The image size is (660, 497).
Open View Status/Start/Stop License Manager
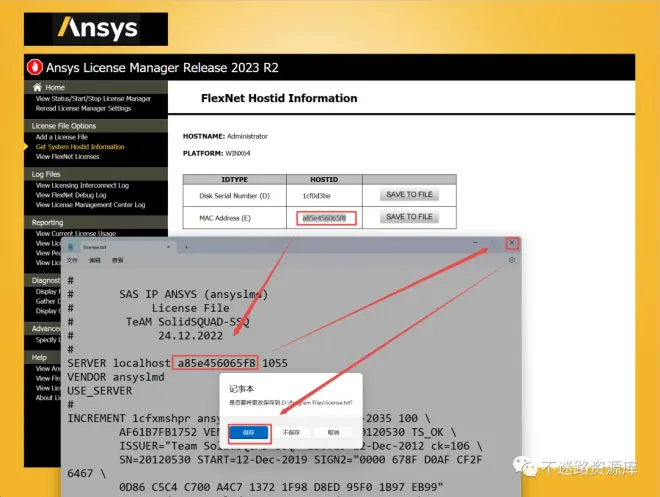(x=93, y=99)
